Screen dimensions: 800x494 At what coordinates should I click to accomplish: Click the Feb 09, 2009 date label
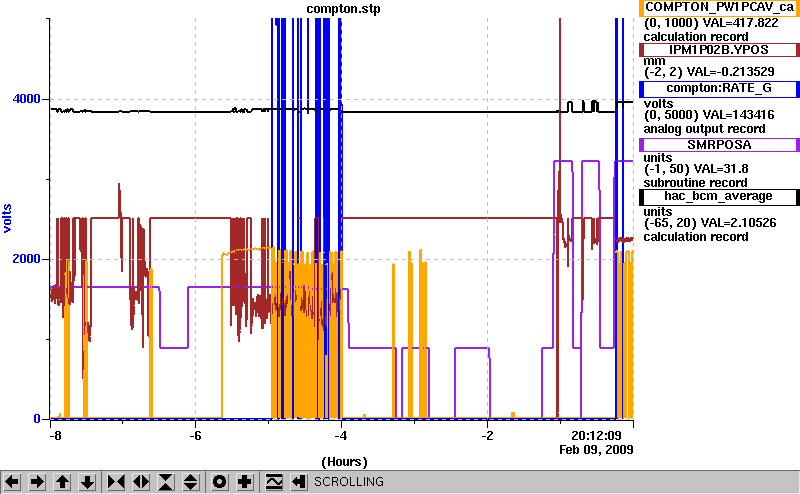596,450
